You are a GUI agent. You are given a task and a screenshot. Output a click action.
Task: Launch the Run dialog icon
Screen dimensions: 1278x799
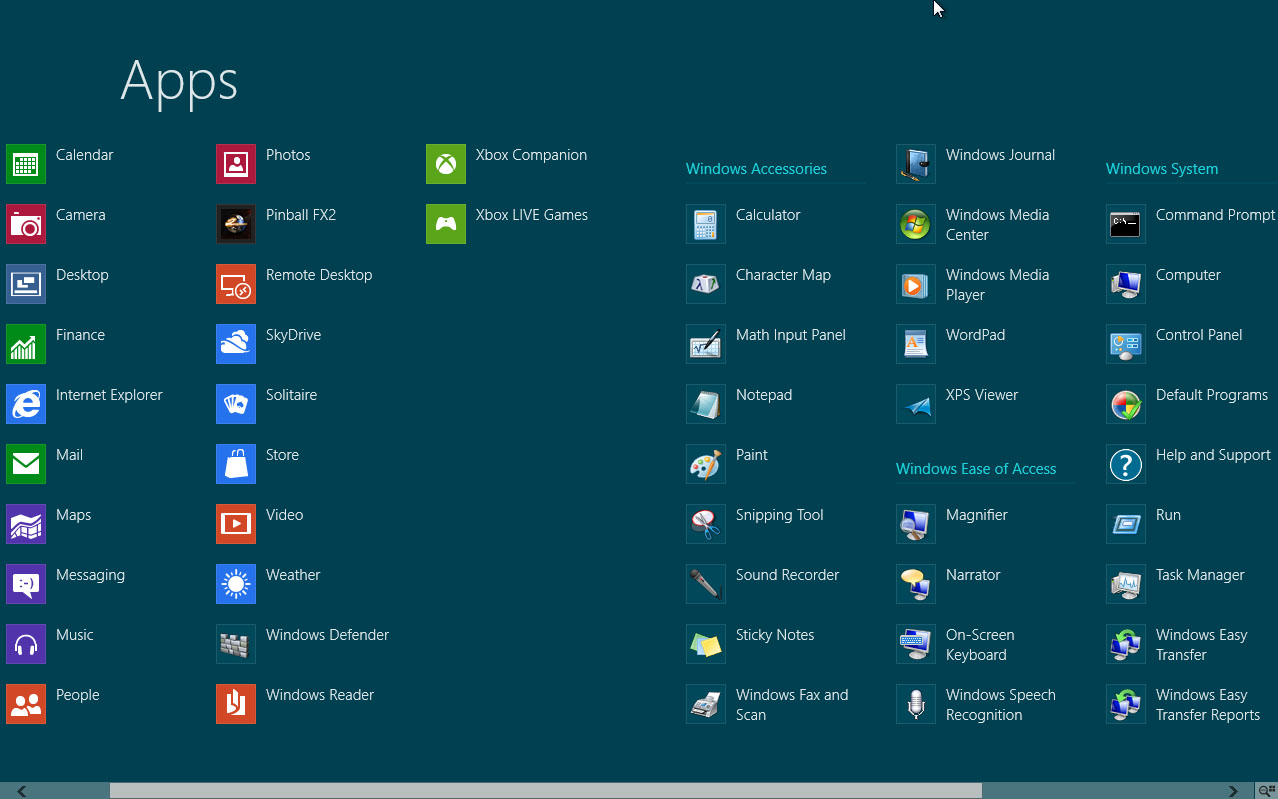(1126, 524)
